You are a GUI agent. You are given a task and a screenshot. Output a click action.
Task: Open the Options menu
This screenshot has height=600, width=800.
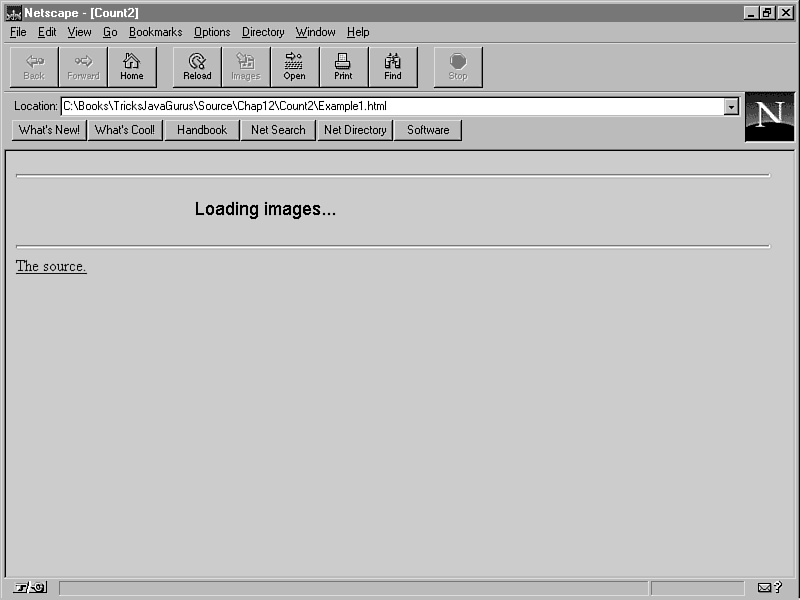[x=212, y=32]
